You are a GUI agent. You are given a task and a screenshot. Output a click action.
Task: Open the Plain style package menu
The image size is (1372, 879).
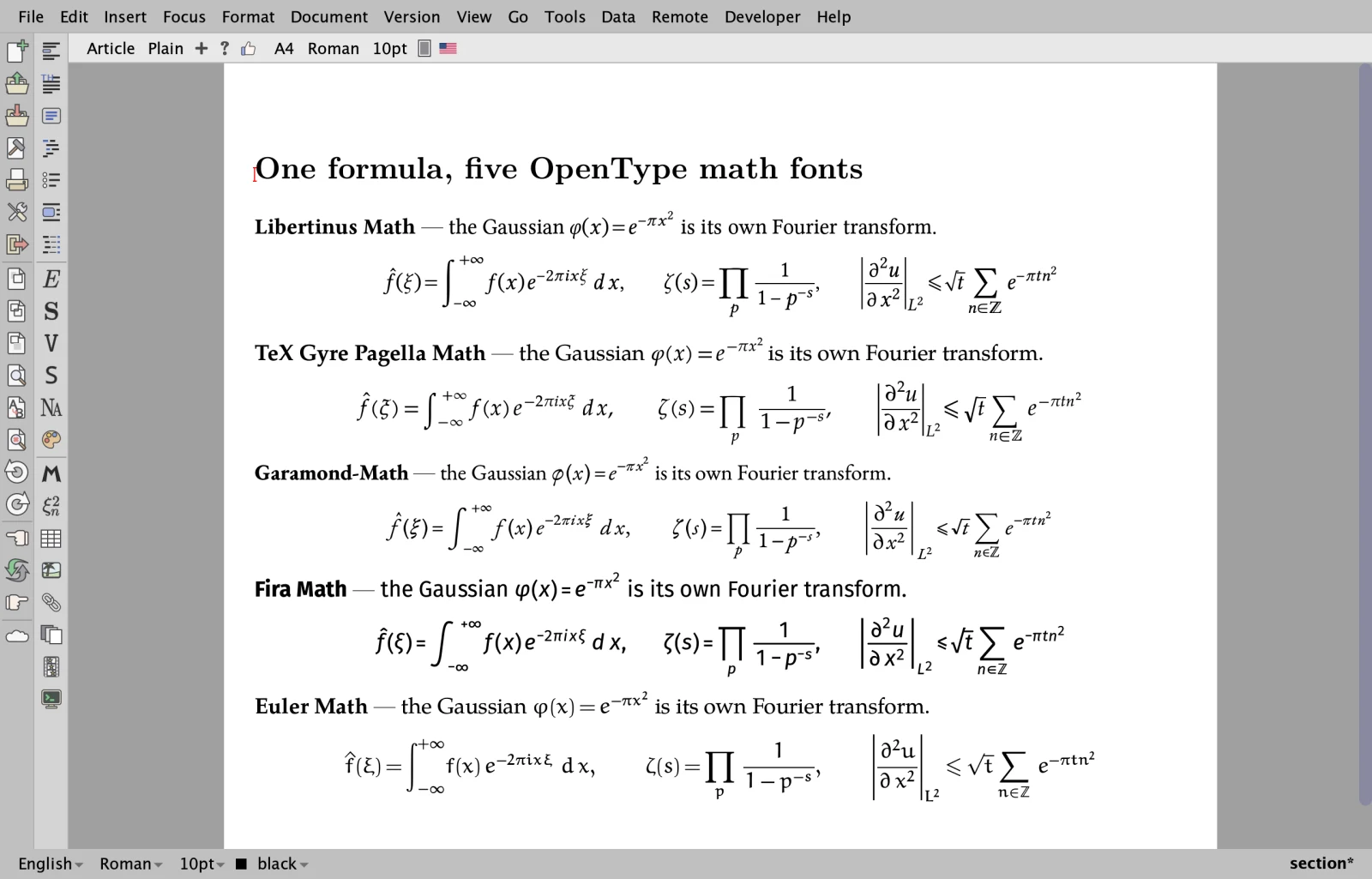[165, 49]
